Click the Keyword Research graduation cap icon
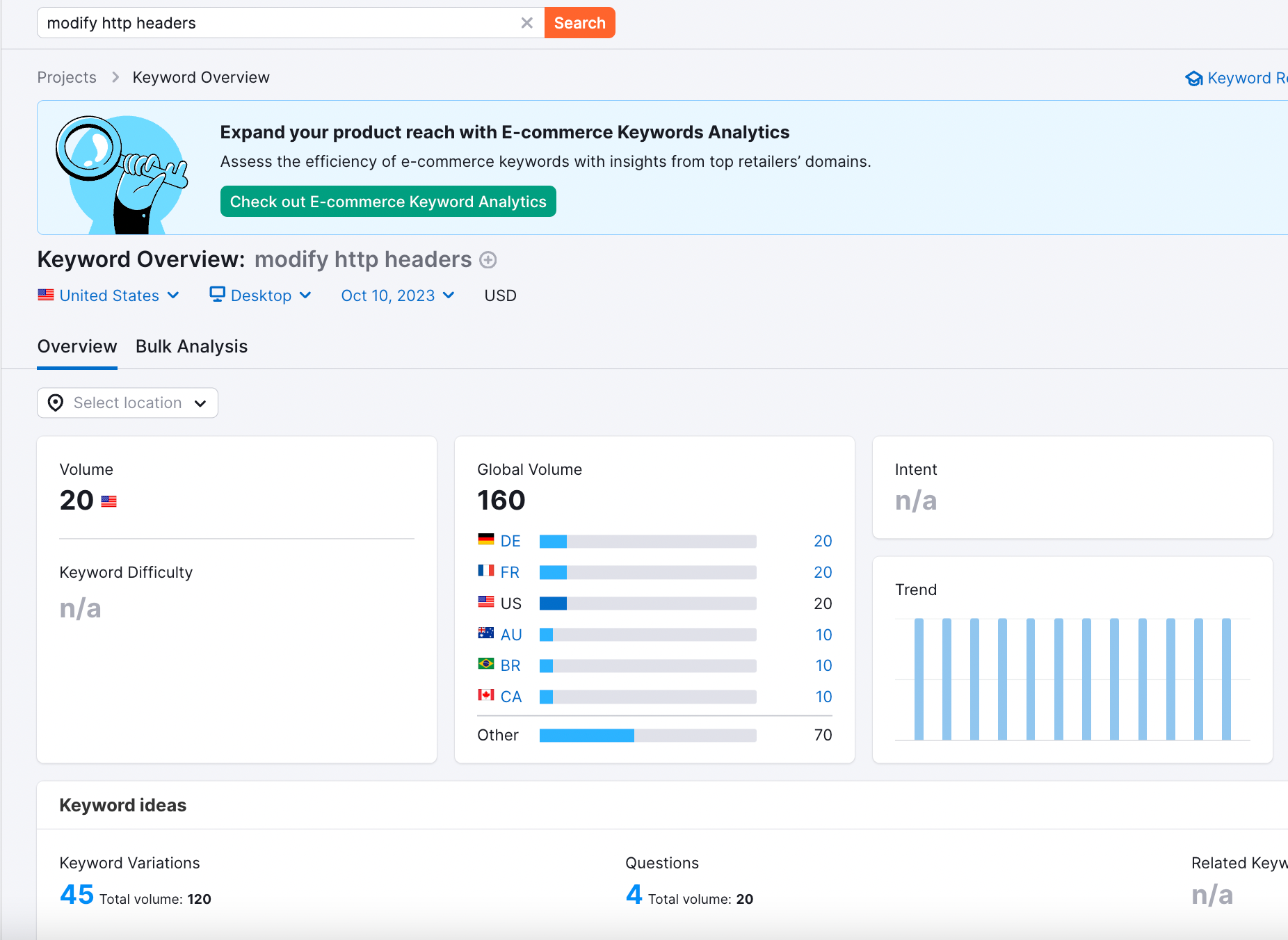Viewport: 1288px width, 940px height. coord(1193,79)
